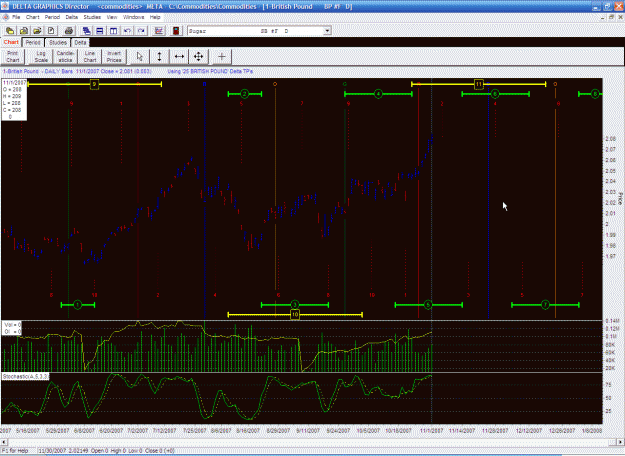The width and height of the screenshot is (625, 456).
Task: Select the arrow pointer tool
Action: click(x=140, y=57)
